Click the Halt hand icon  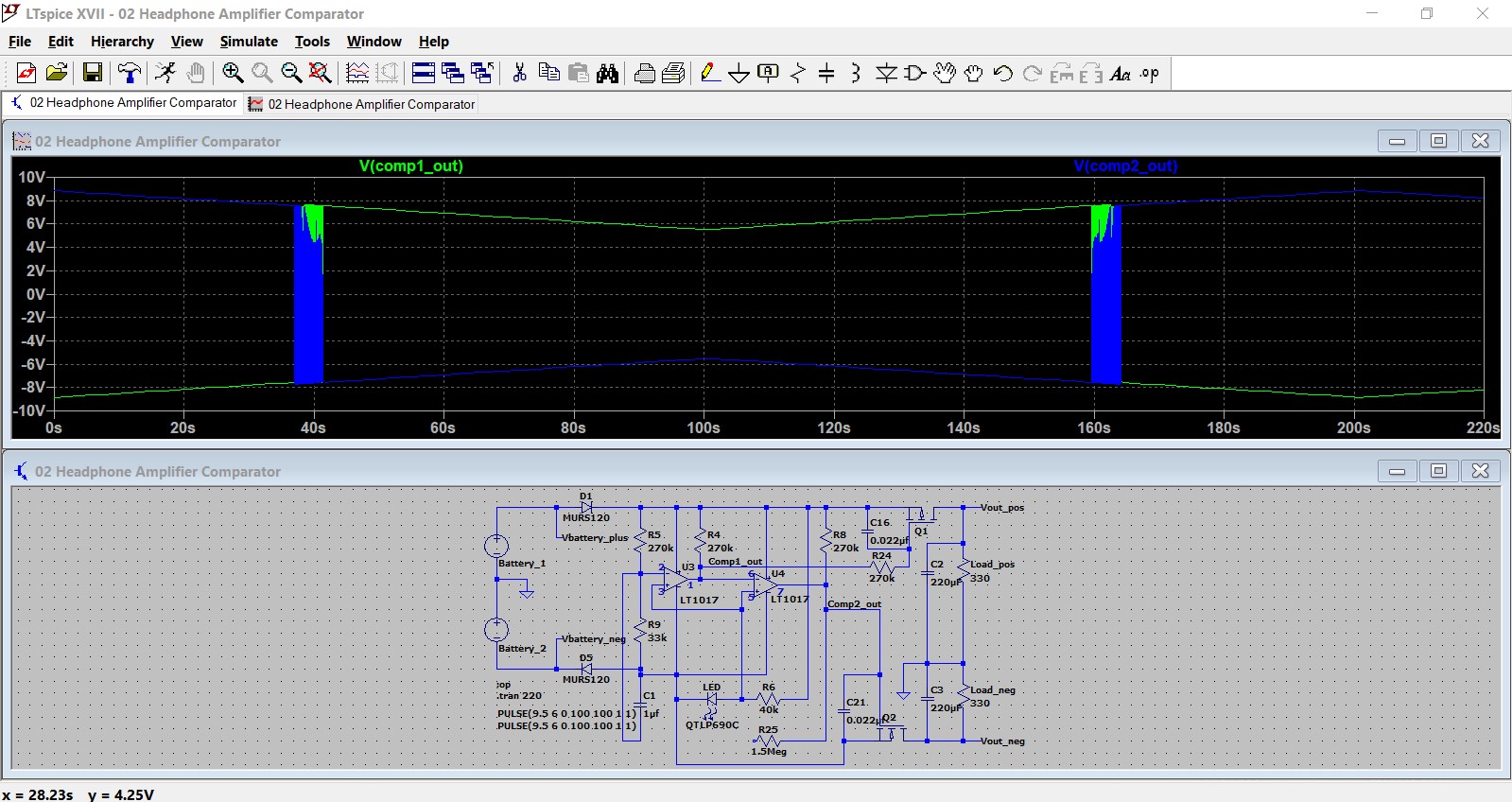point(196,73)
